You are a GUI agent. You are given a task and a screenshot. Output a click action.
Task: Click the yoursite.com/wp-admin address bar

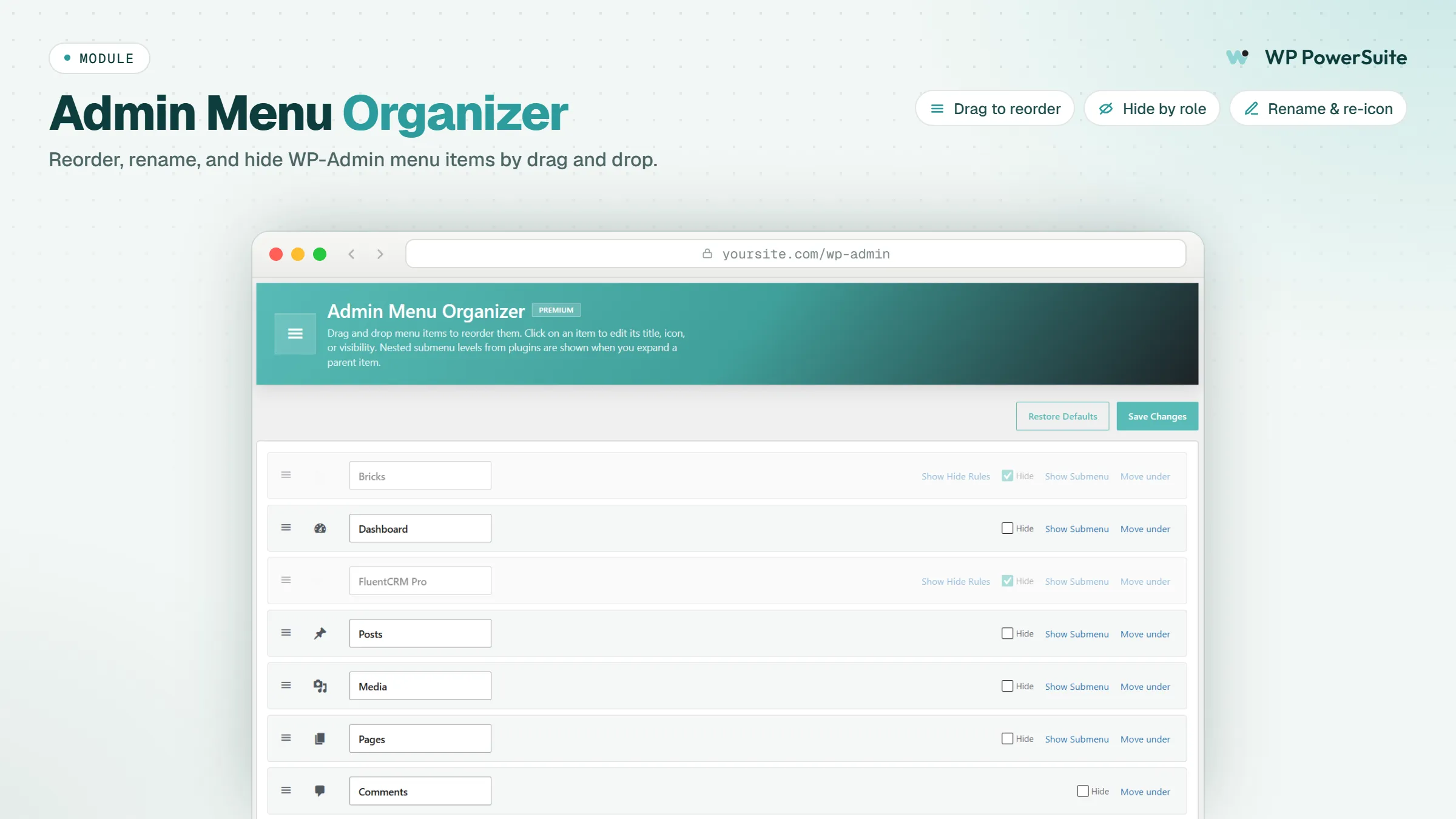pos(796,254)
